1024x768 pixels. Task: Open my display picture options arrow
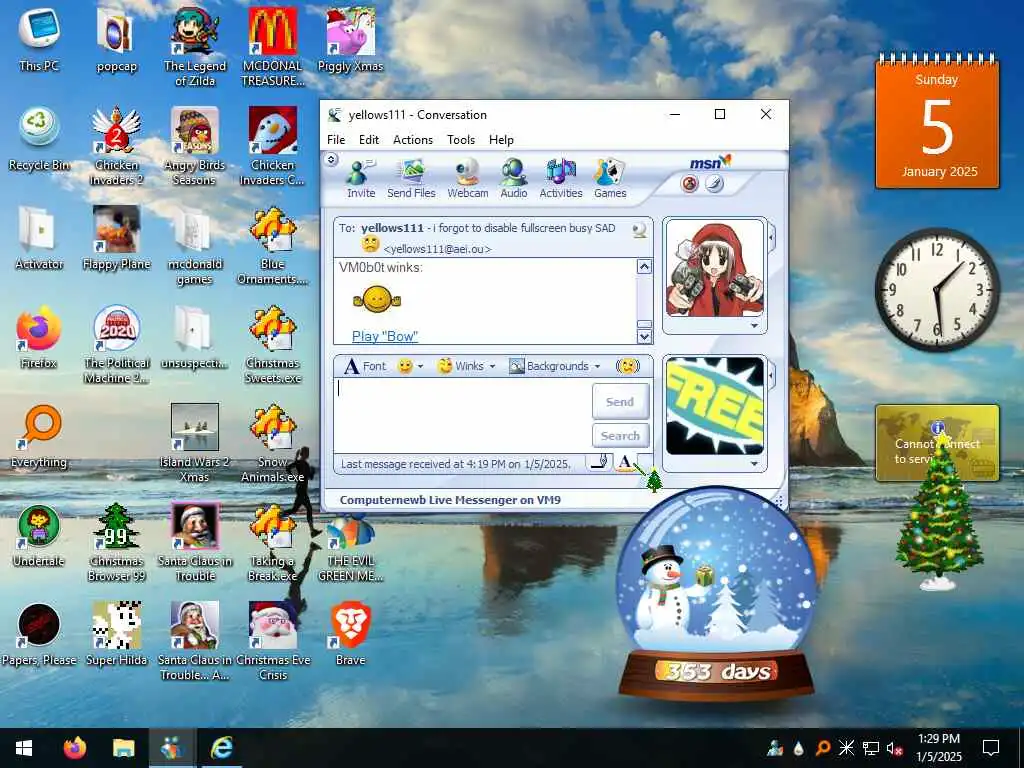point(754,464)
